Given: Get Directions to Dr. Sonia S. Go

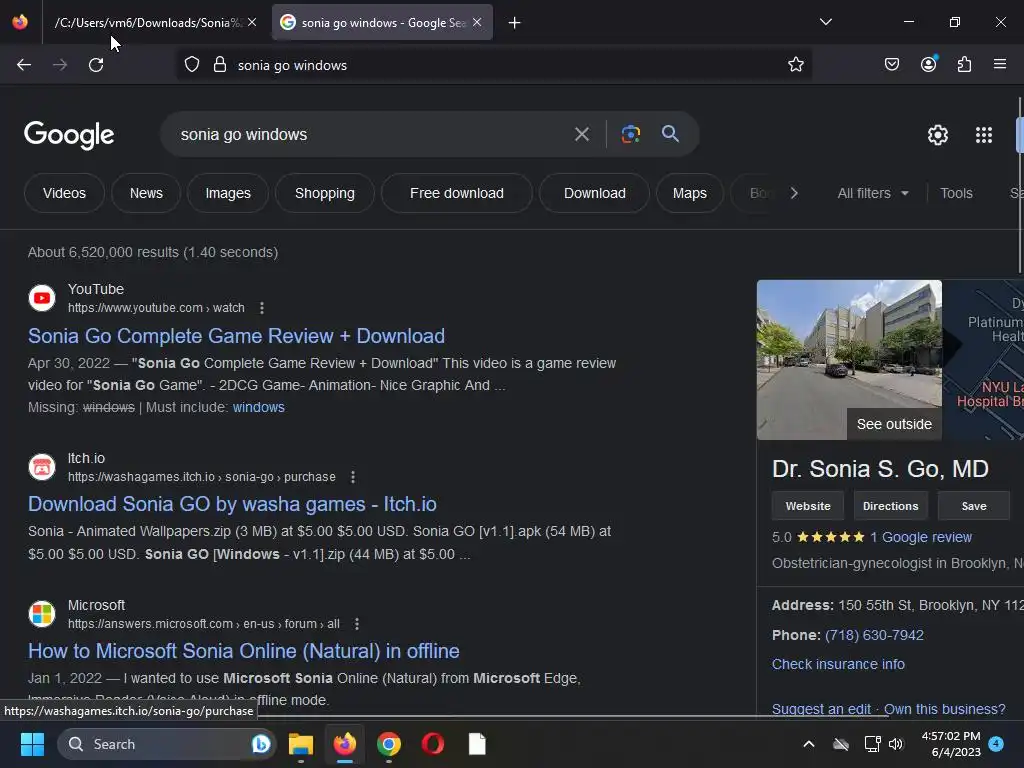Looking at the screenshot, I should tap(890, 506).
